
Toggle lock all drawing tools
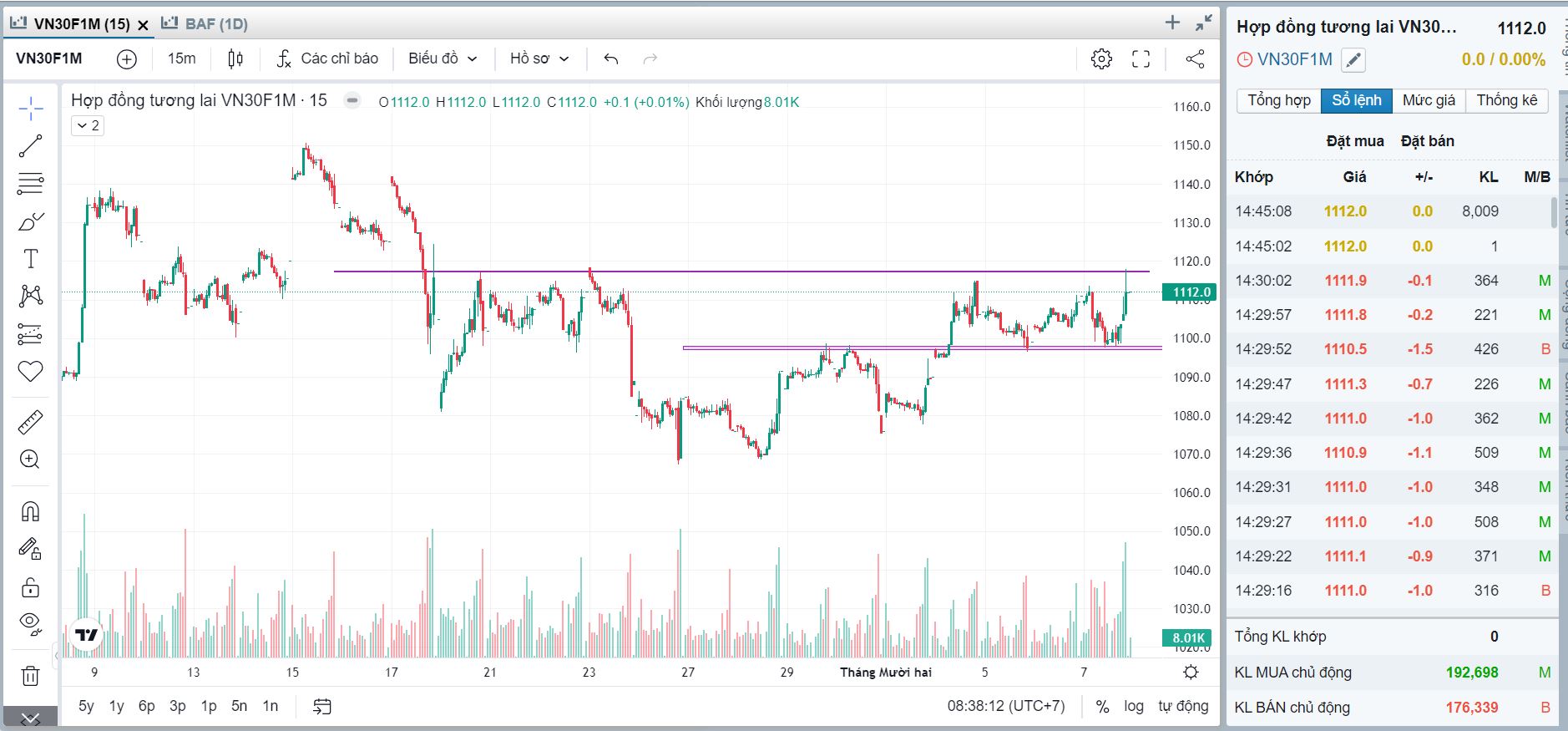tap(31, 586)
